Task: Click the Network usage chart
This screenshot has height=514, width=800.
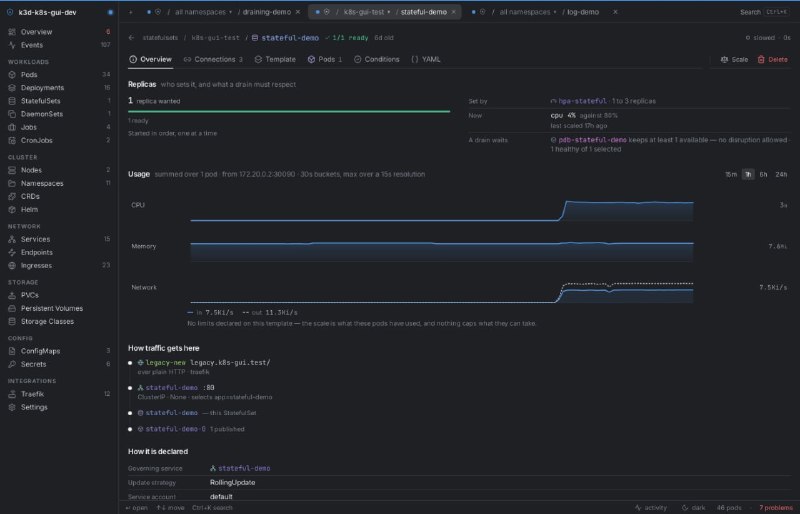Action: click(442, 291)
